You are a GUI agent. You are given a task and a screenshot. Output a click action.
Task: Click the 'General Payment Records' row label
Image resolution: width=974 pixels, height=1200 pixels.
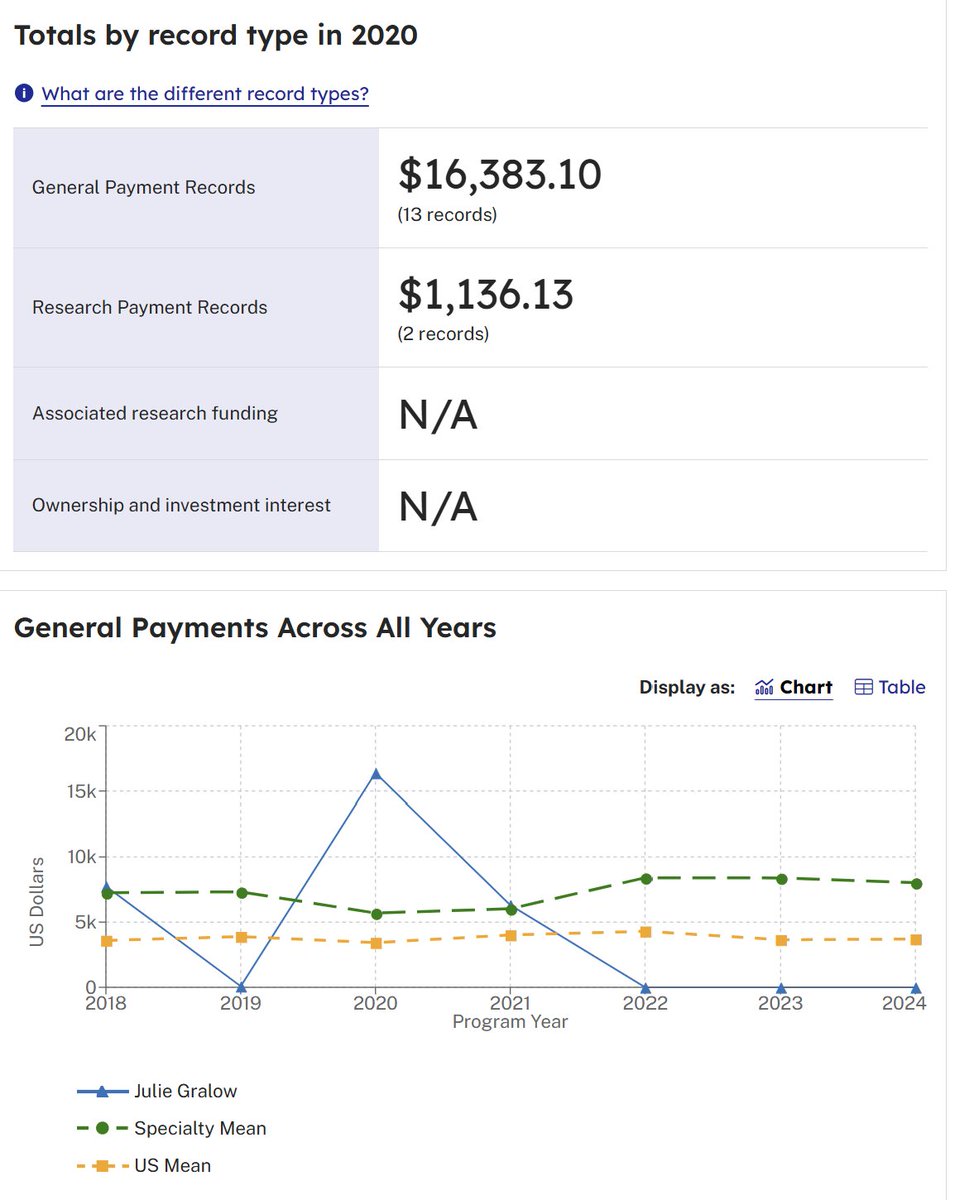[x=144, y=187]
